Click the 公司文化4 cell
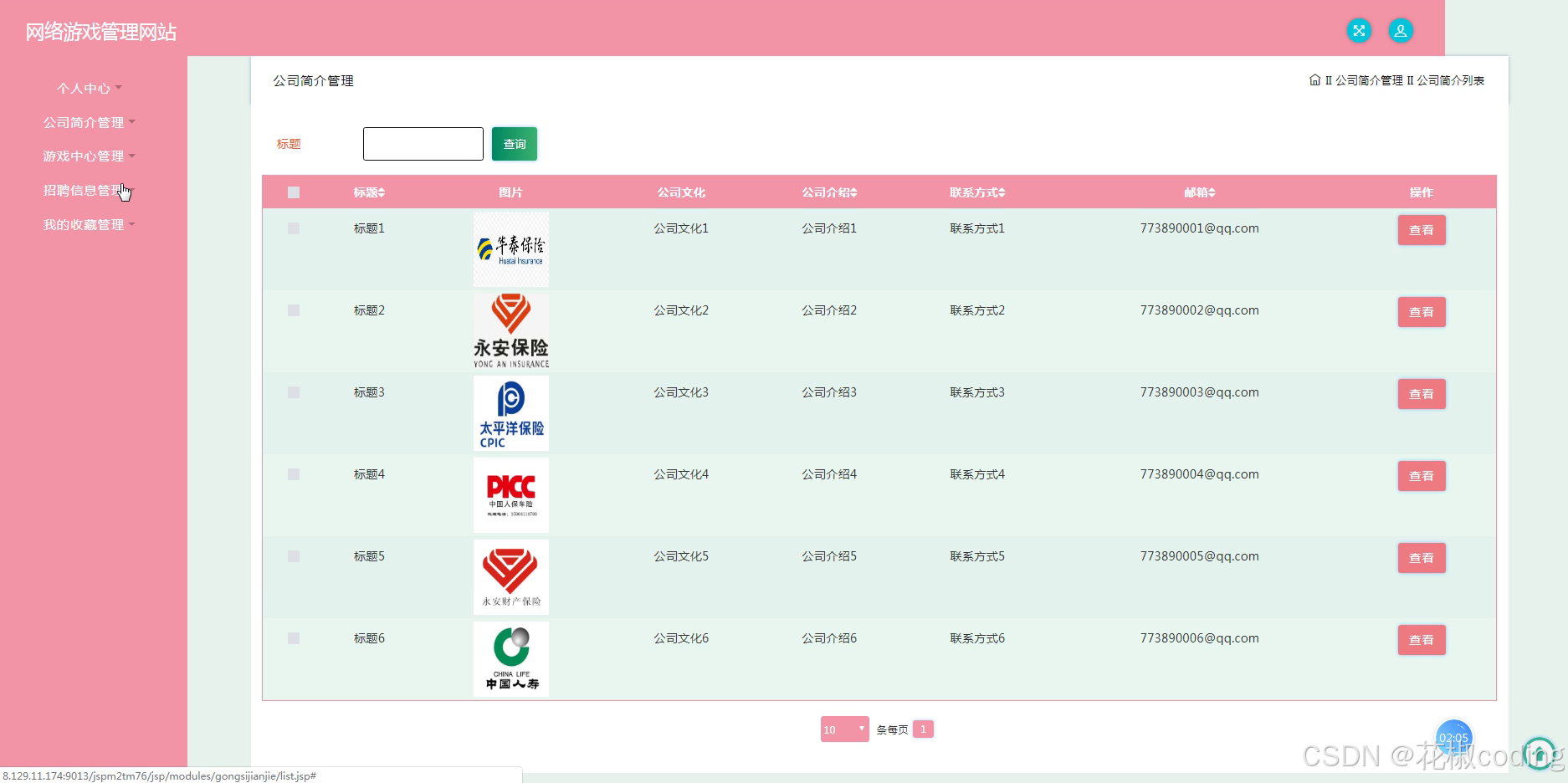The height and width of the screenshot is (783, 1568). [x=681, y=474]
